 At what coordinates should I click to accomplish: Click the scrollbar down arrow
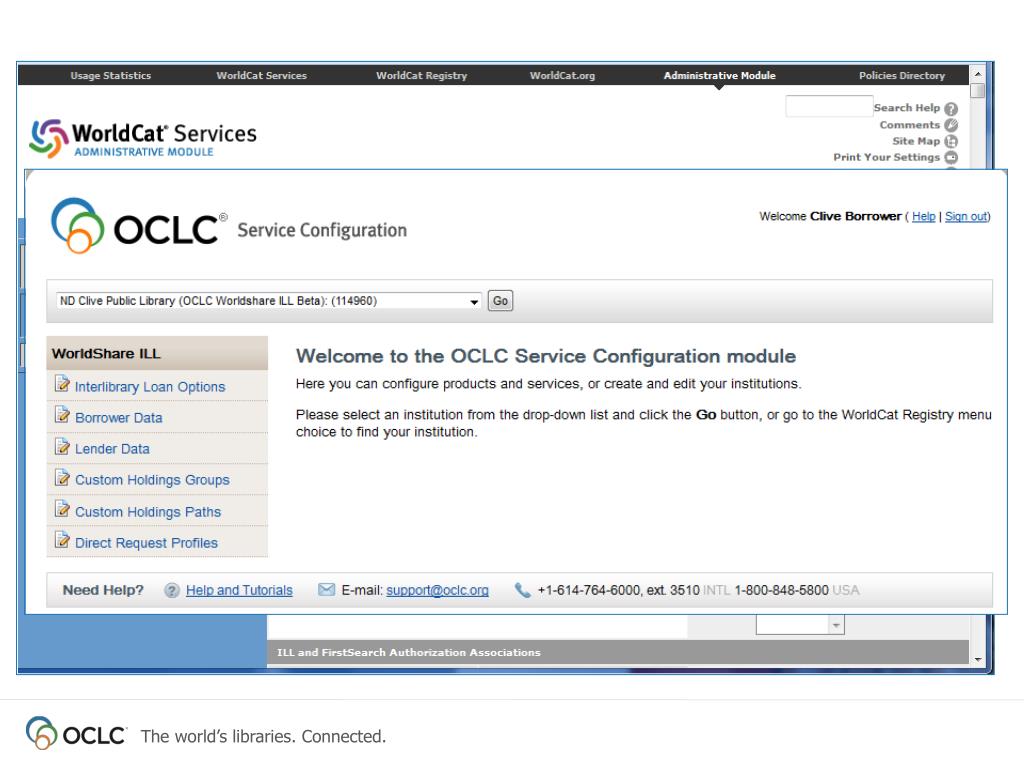tap(978, 659)
